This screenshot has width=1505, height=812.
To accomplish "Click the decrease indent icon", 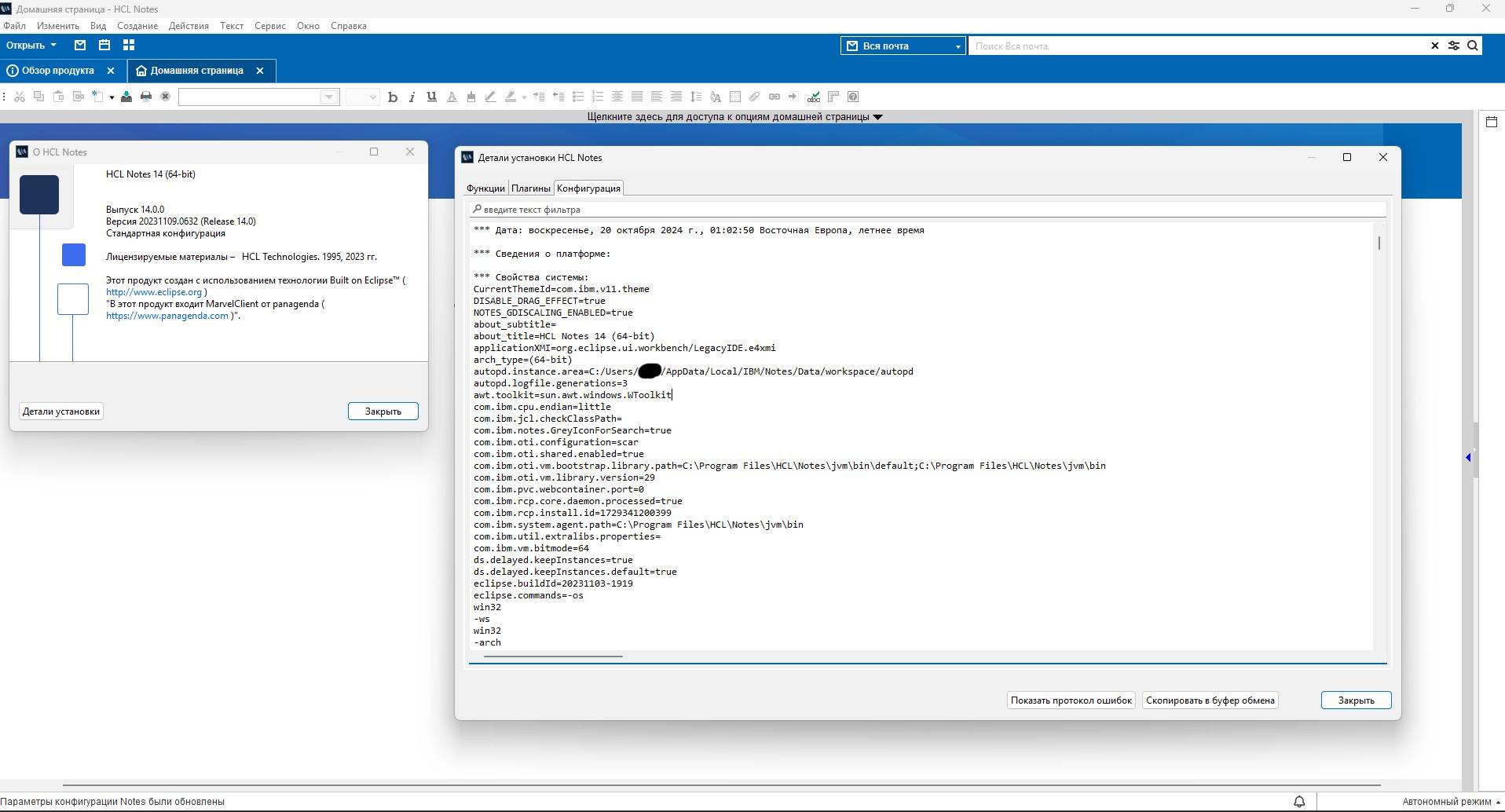I will coord(558,97).
